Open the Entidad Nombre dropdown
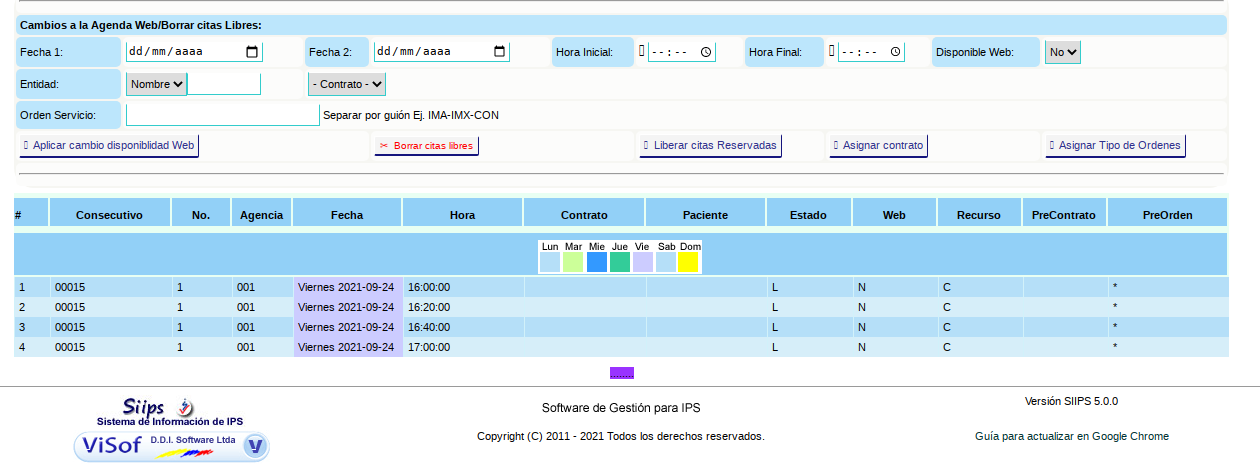The width and height of the screenshot is (1260, 464). point(156,84)
